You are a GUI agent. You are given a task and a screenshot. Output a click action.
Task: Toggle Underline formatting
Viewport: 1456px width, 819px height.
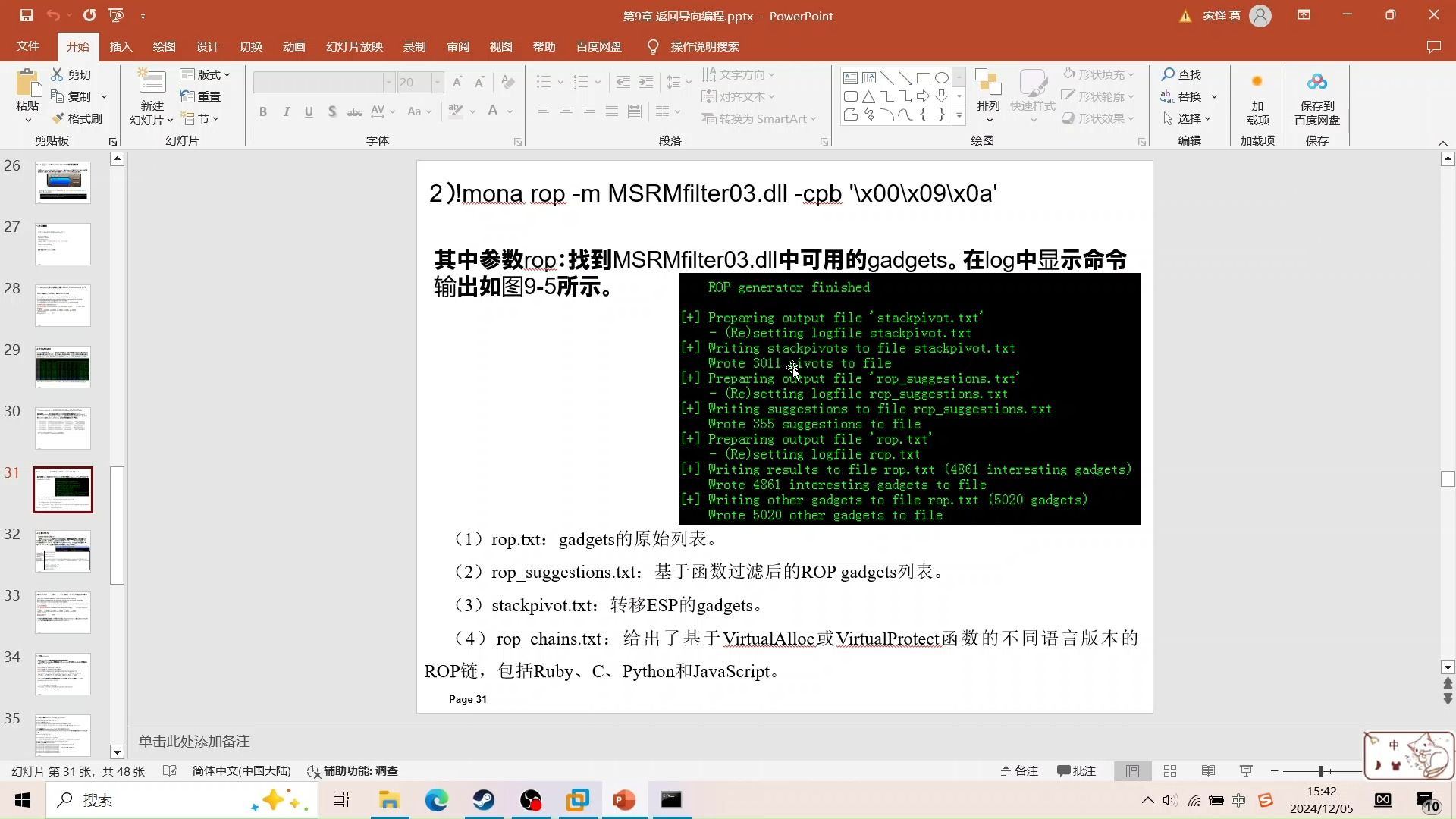(309, 111)
